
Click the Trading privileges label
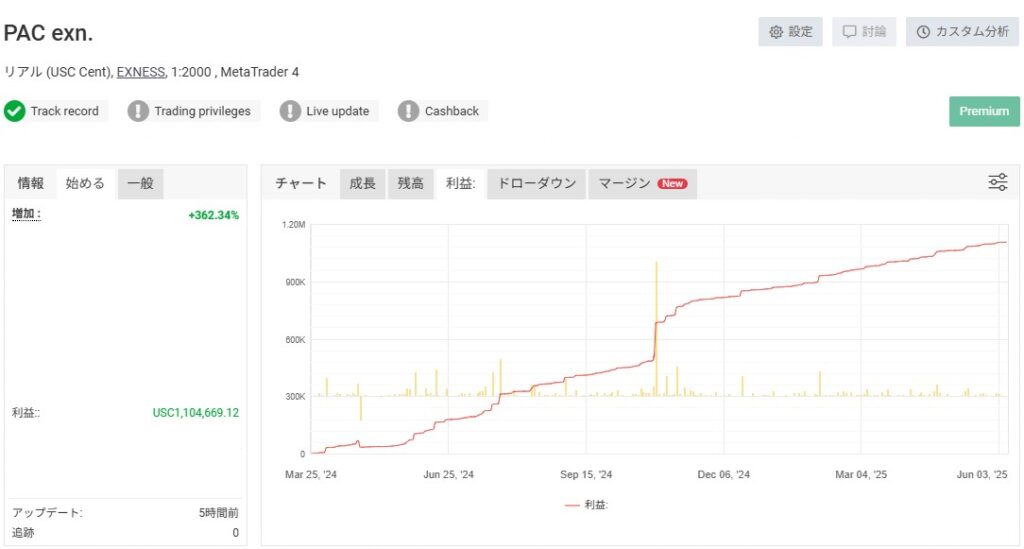[x=202, y=111]
